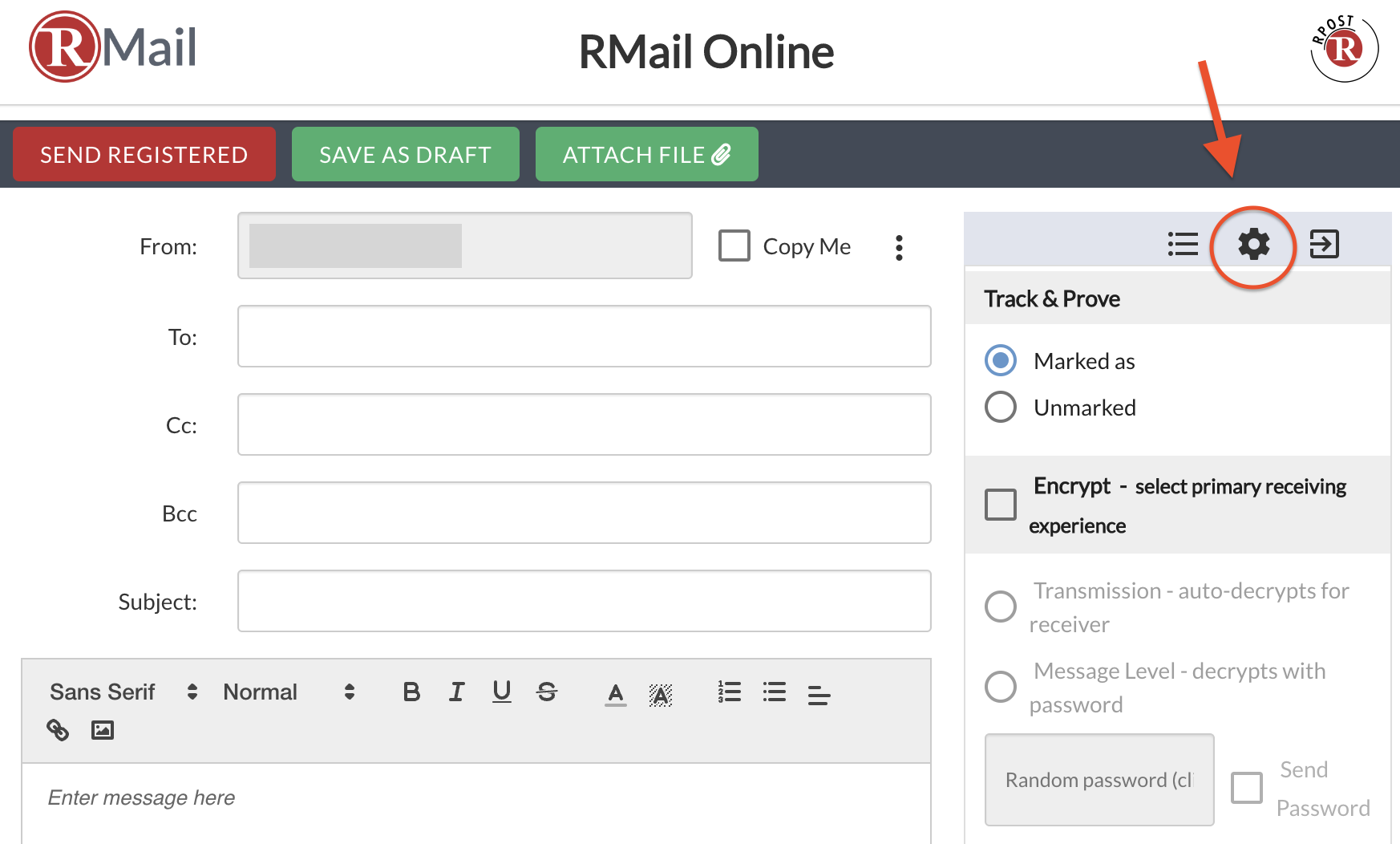Open the three-dot more options menu

tap(899, 248)
